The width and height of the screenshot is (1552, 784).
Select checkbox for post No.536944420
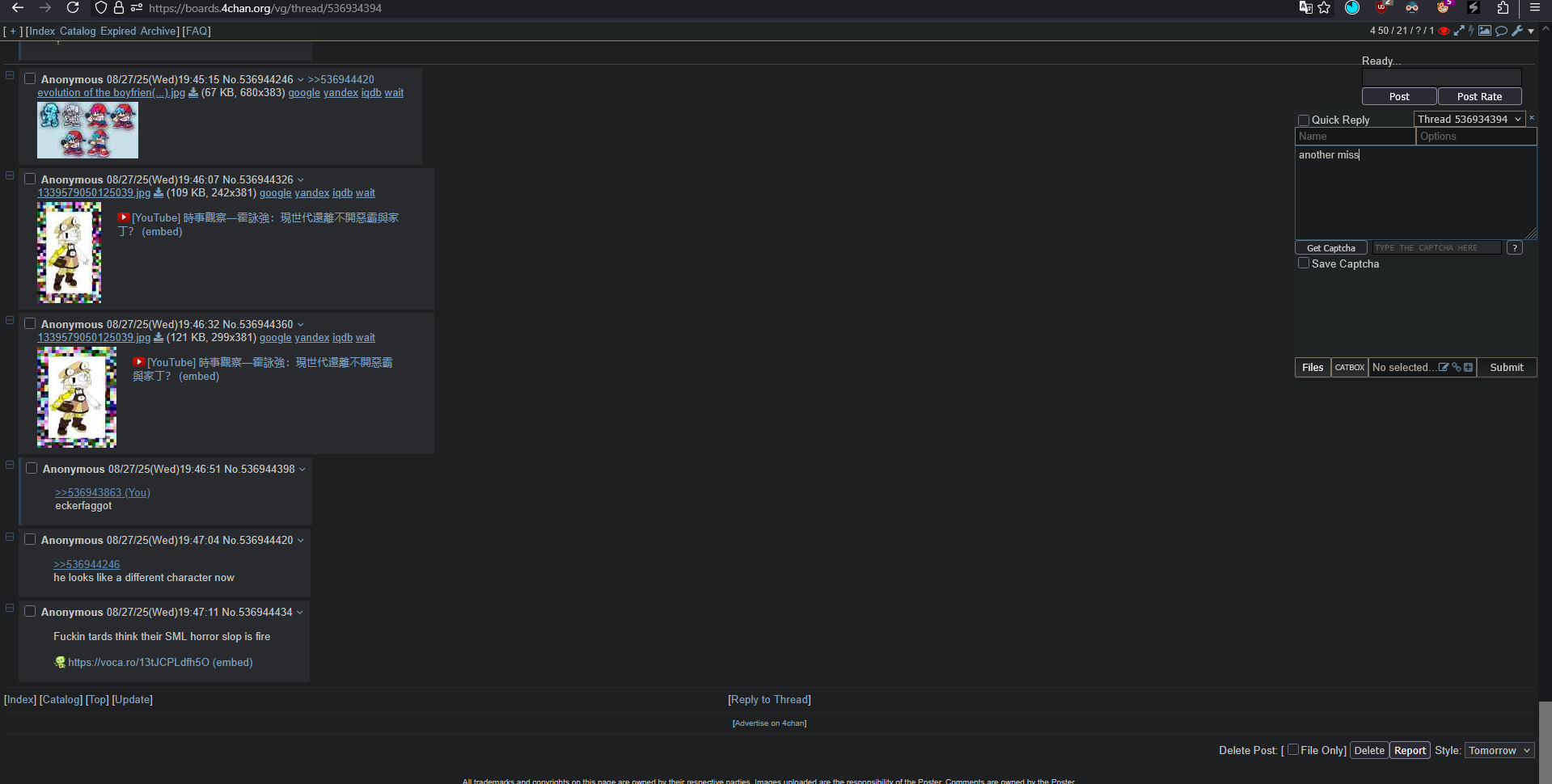point(30,540)
